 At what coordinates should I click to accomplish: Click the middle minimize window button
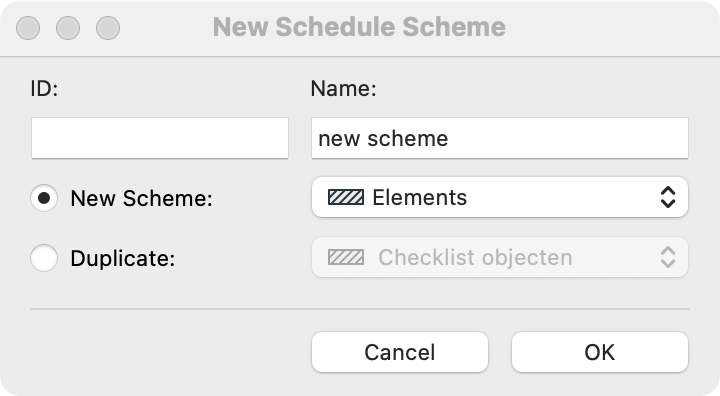pos(68,28)
